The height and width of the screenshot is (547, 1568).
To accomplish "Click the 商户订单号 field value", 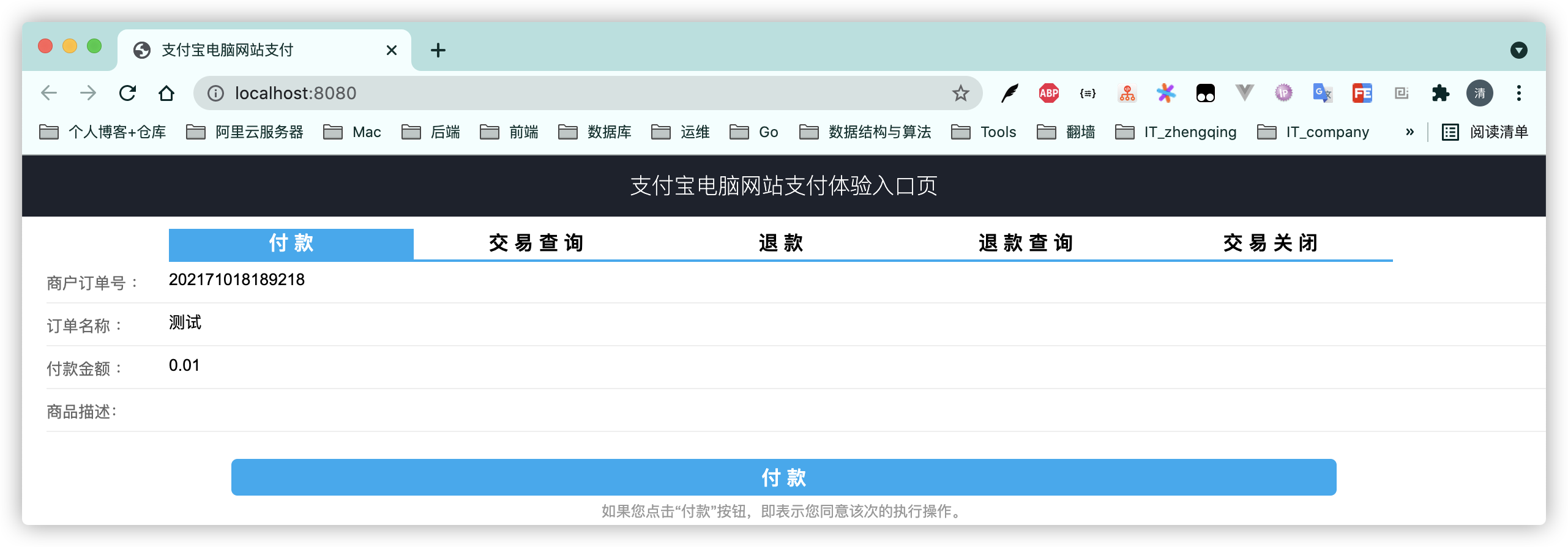I will point(237,280).
